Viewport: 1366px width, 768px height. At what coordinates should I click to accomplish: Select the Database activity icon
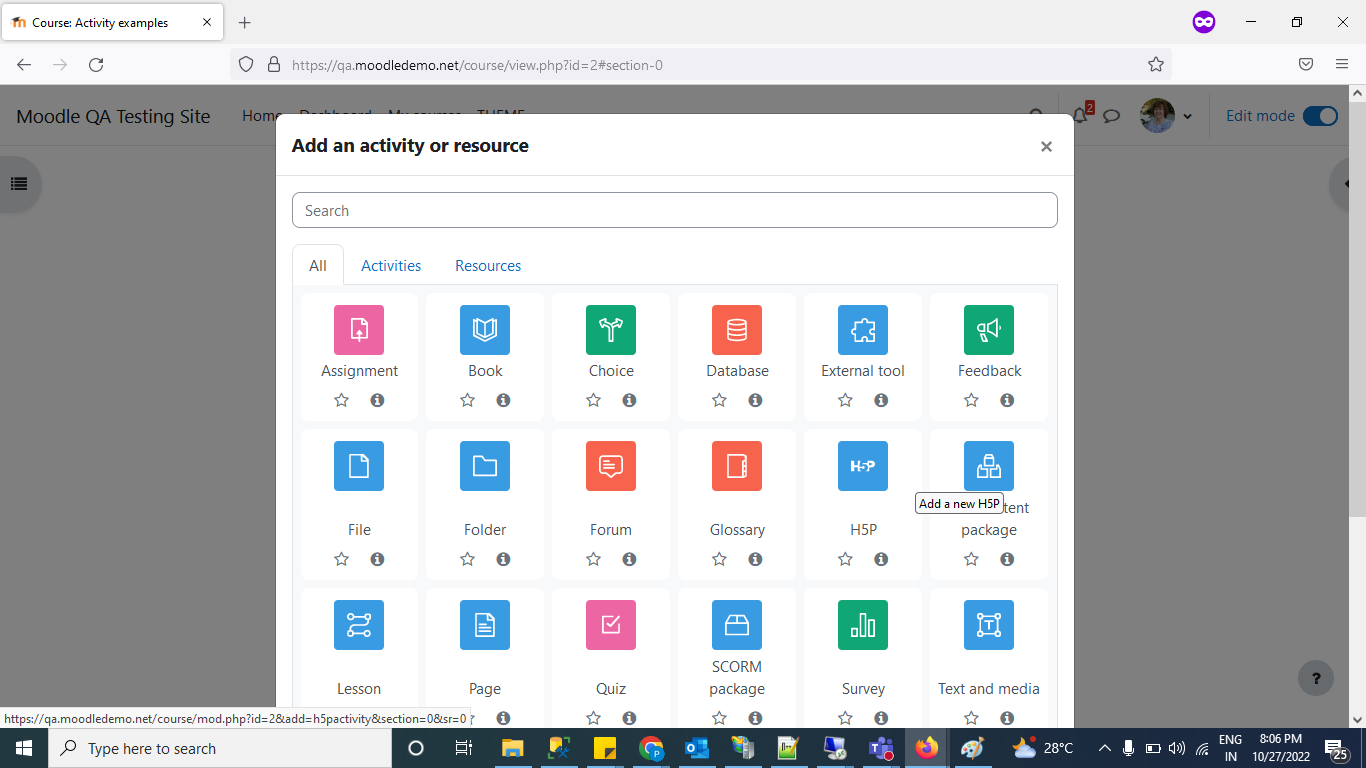pos(737,330)
